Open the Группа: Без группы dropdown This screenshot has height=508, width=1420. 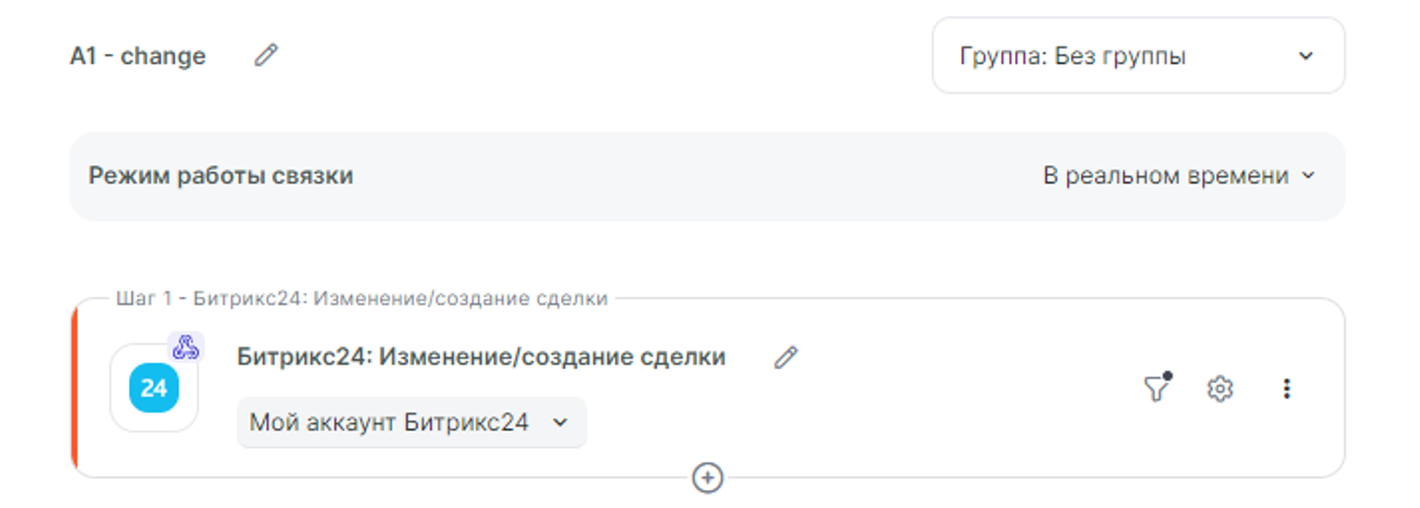point(1137,56)
